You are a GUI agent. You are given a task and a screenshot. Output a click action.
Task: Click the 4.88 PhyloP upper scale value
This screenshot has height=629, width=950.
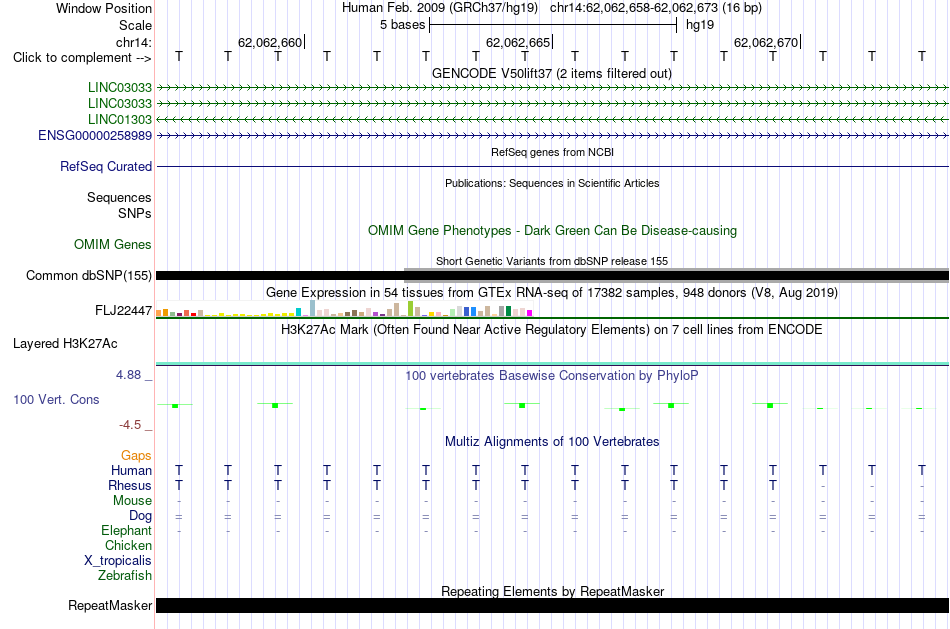[128, 375]
